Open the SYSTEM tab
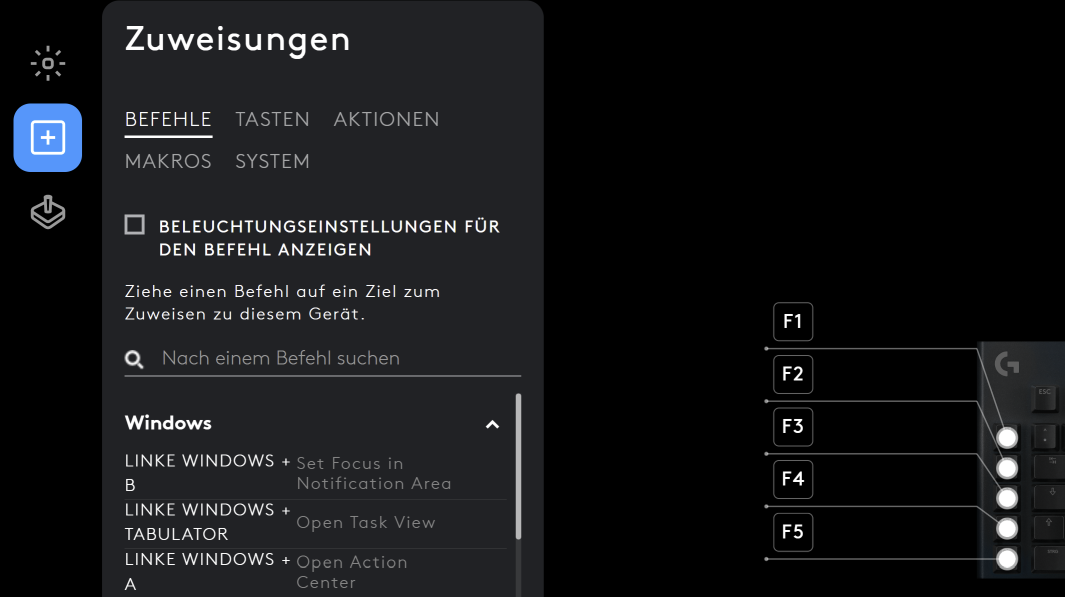Screen dimensions: 1065x597 [x=272, y=161]
